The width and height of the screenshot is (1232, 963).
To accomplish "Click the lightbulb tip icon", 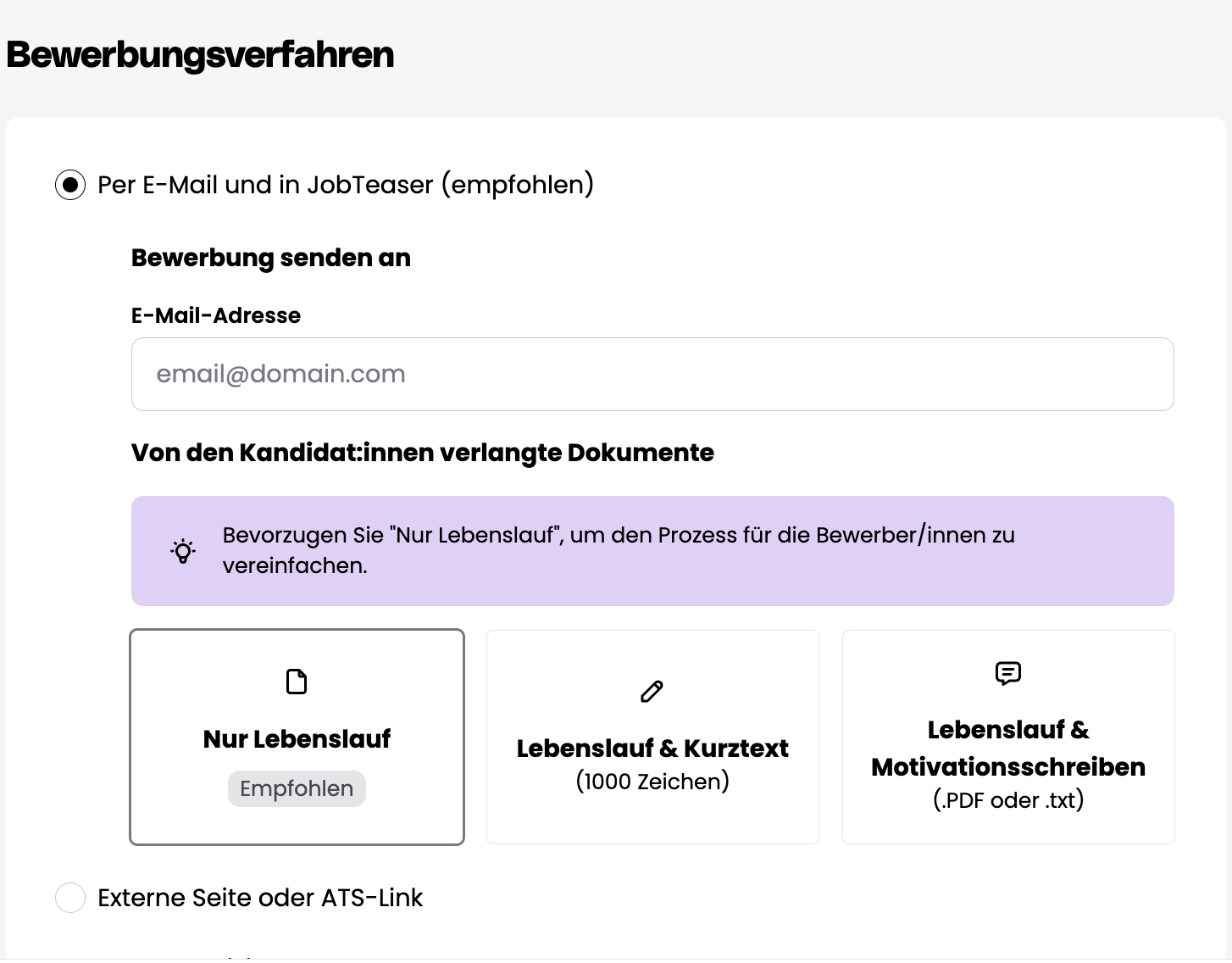I will click(x=183, y=551).
